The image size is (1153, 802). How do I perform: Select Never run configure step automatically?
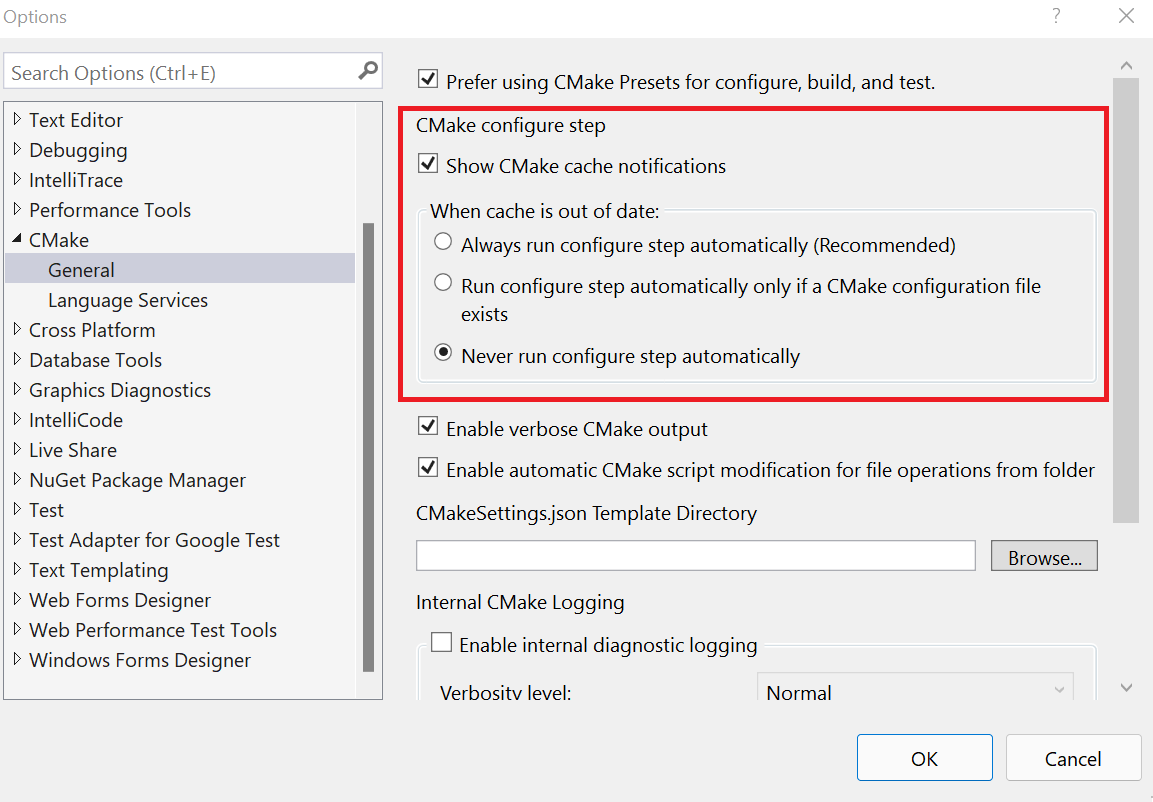click(443, 352)
